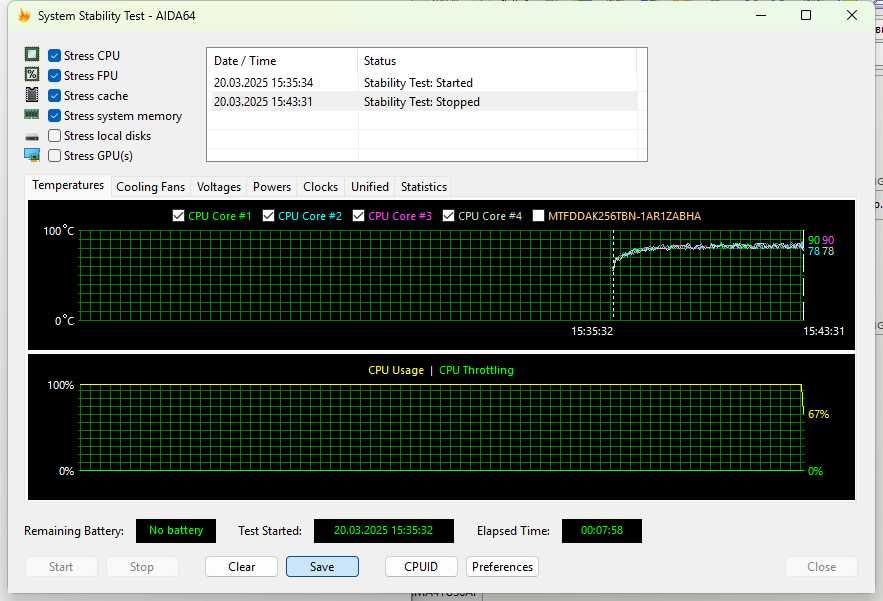
Task: Click the 15:43:31 time label on graph
Action: [x=824, y=331]
